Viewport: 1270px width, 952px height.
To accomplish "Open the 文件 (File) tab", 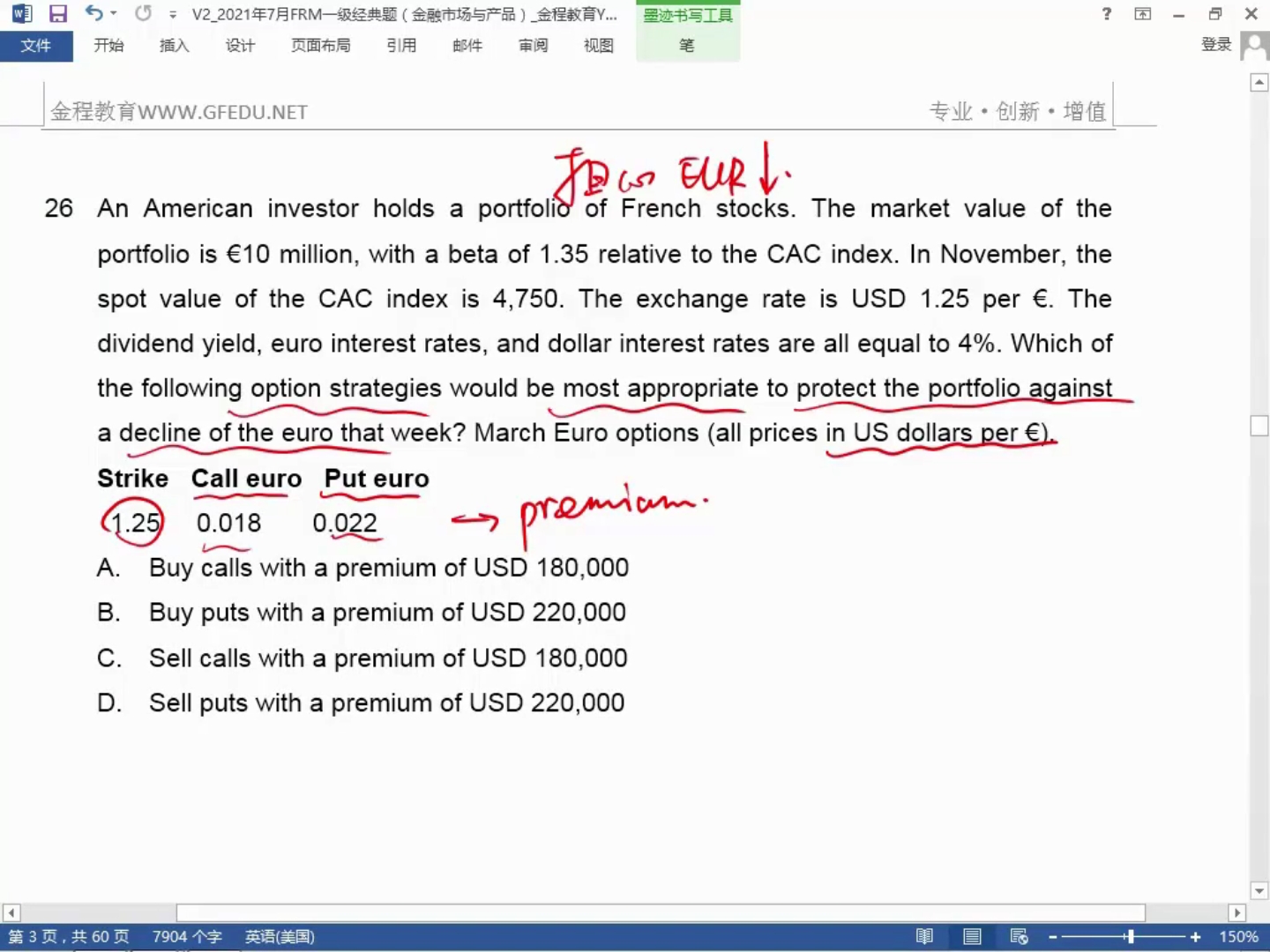I will 36,46.
